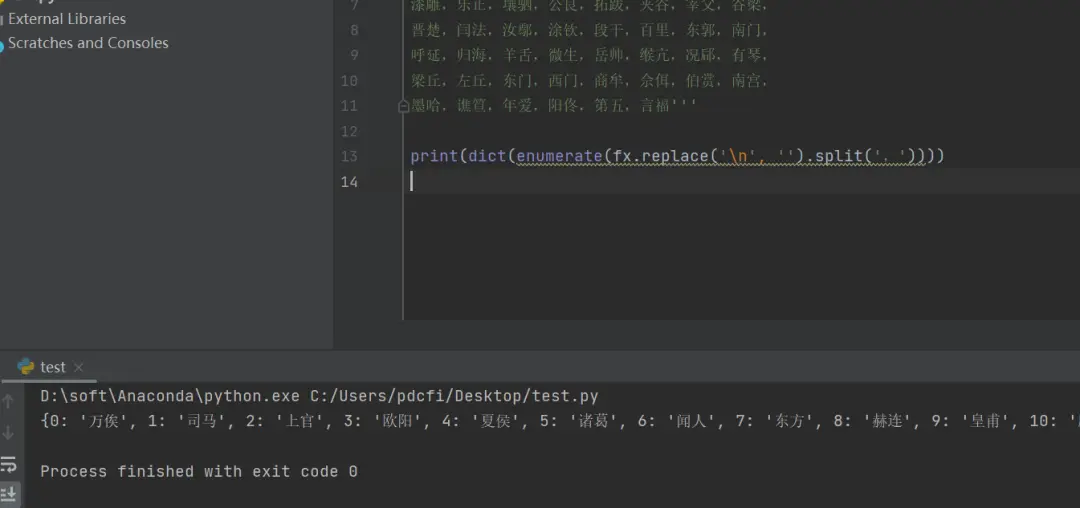Click the word 梁丘 on line 10
Image resolution: width=1080 pixels, height=508 pixels.
pos(427,81)
